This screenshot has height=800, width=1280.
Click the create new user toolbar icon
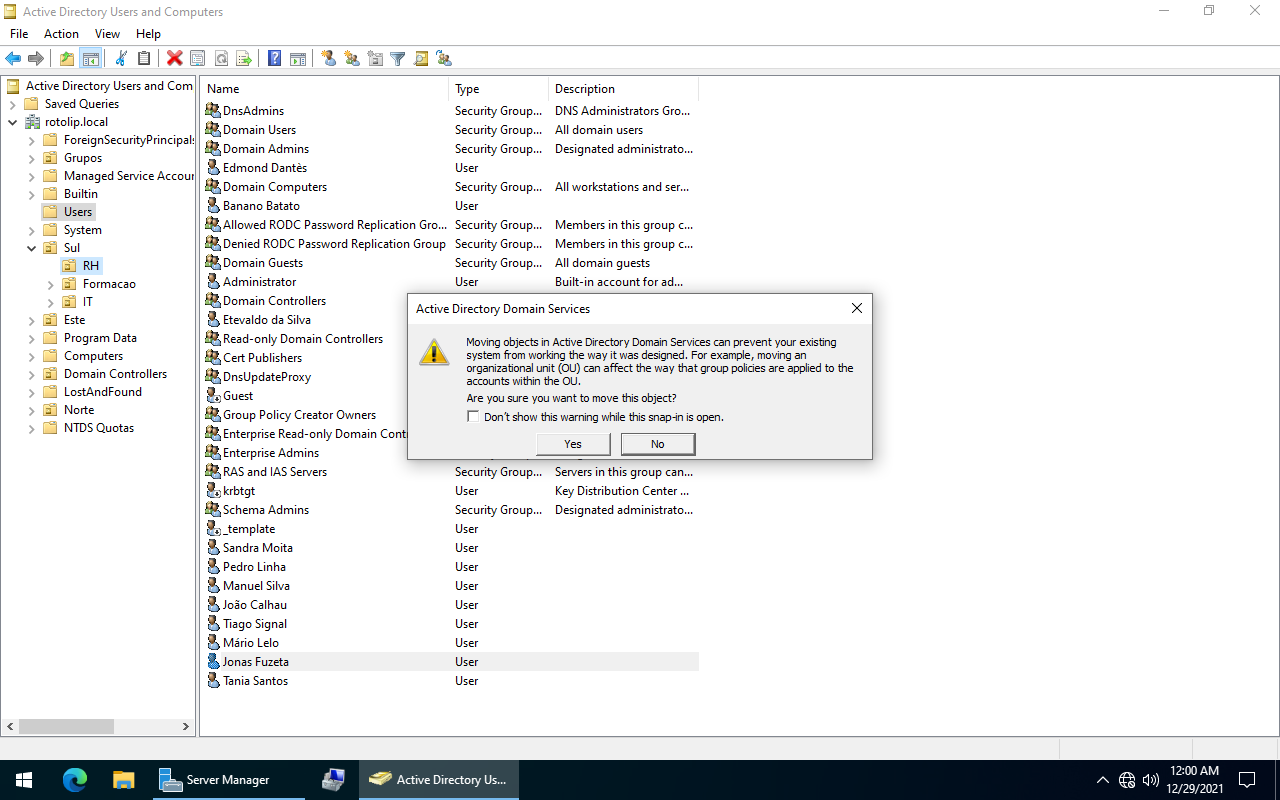point(328,59)
